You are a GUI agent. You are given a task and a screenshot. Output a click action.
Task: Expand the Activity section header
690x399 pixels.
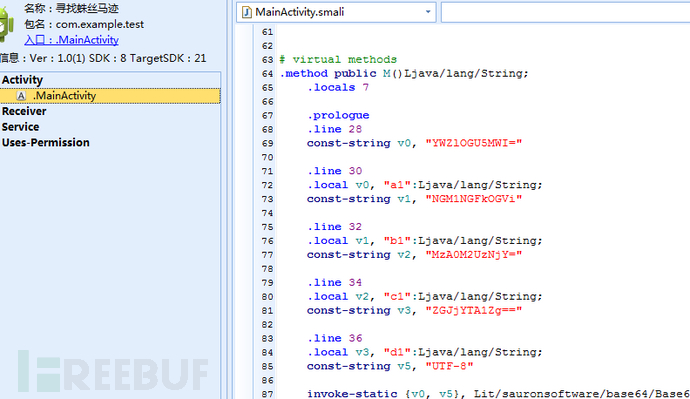(x=22, y=80)
